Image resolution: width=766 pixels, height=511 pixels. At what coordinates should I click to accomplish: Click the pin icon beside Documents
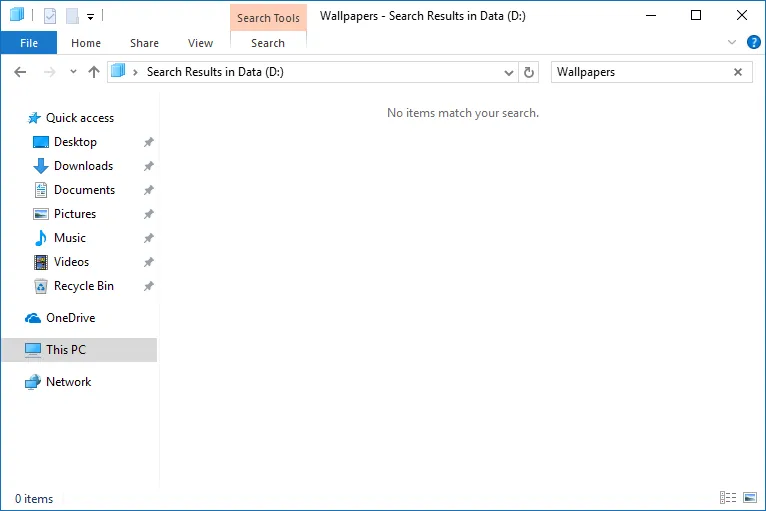(149, 190)
